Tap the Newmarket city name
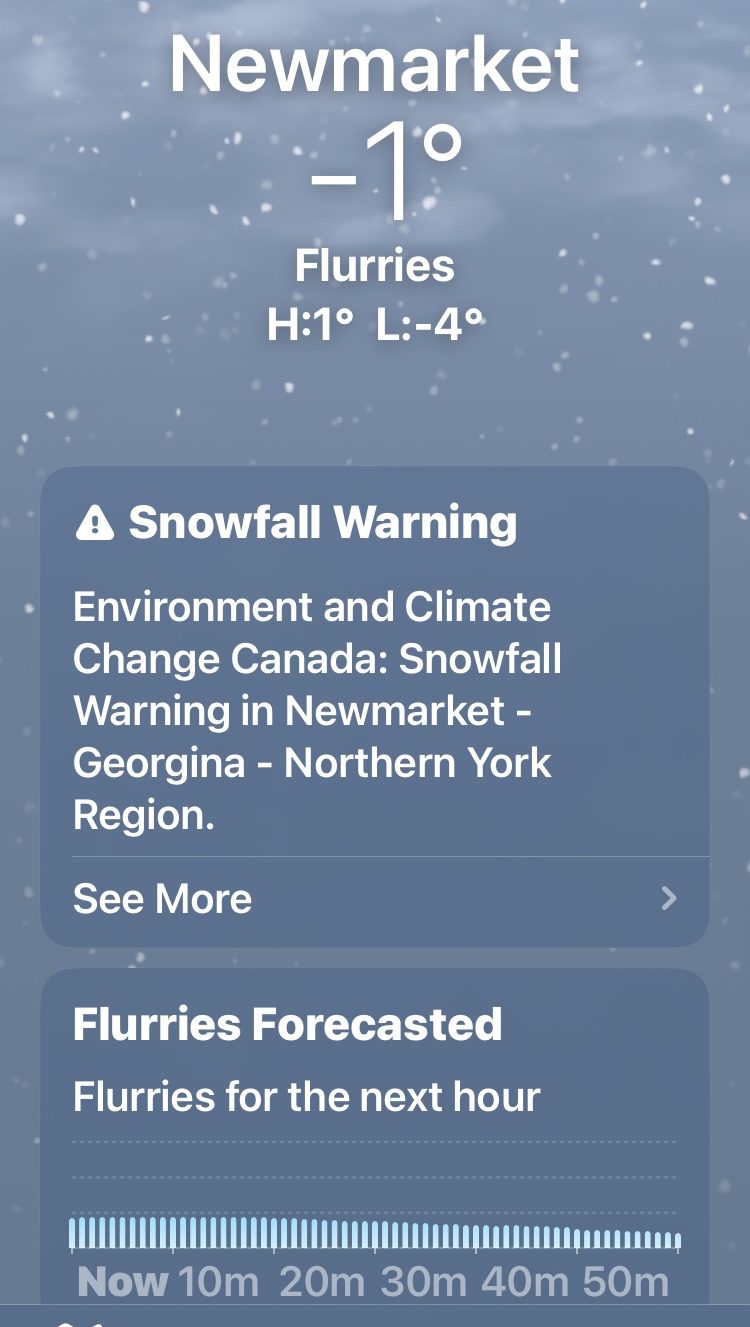Viewport: 750px width, 1327px height. tap(374, 64)
